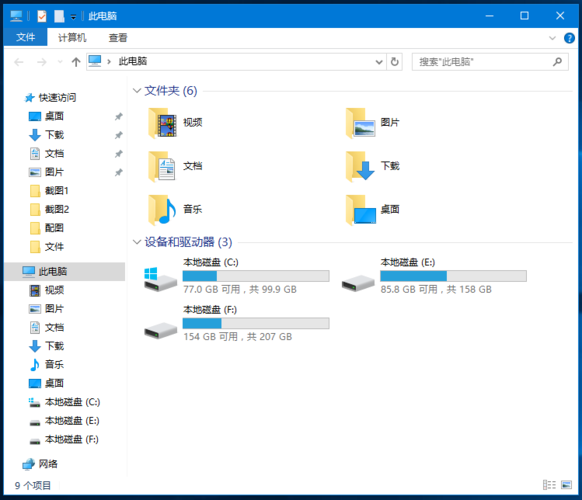Image resolution: width=582 pixels, height=500 pixels.
Task: Open 截图1 folder in sidebar
Action: click(x=49, y=191)
